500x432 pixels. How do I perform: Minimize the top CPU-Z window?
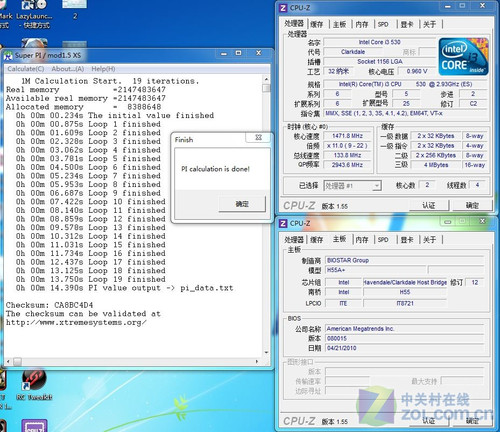click(x=447, y=6)
